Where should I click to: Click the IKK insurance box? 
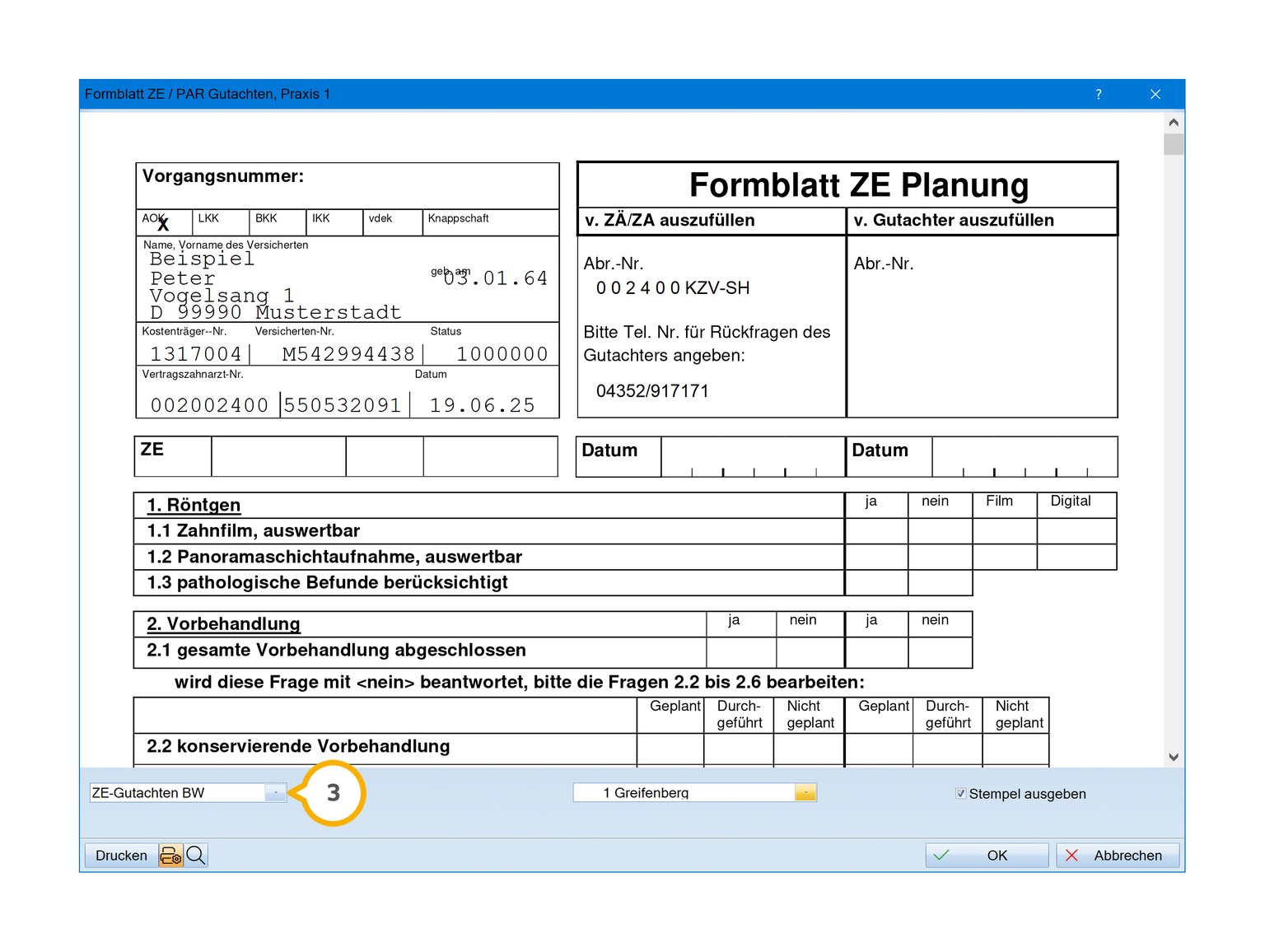point(334,222)
